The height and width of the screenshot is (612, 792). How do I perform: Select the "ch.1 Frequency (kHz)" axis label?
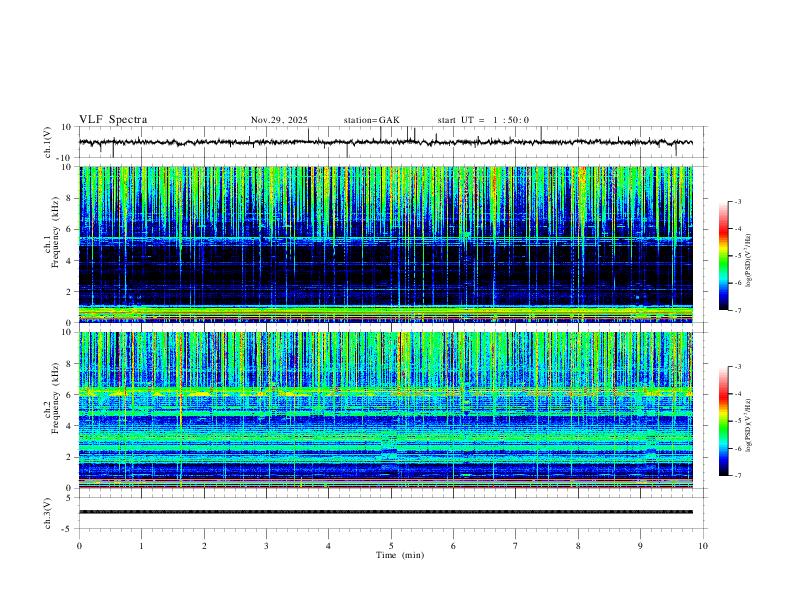pyautogui.click(x=52, y=231)
